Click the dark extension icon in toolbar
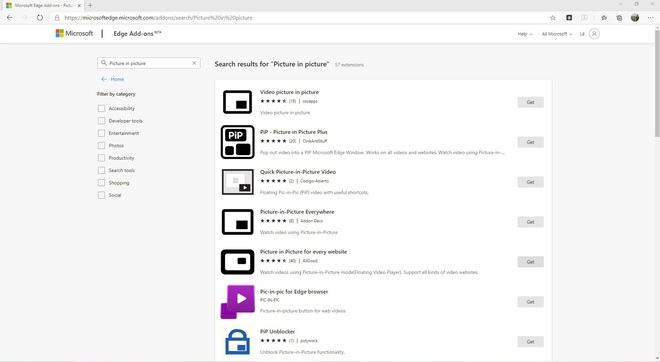Image resolution: width=660 pixels, height=362 pixels. (x=569, y=18)
